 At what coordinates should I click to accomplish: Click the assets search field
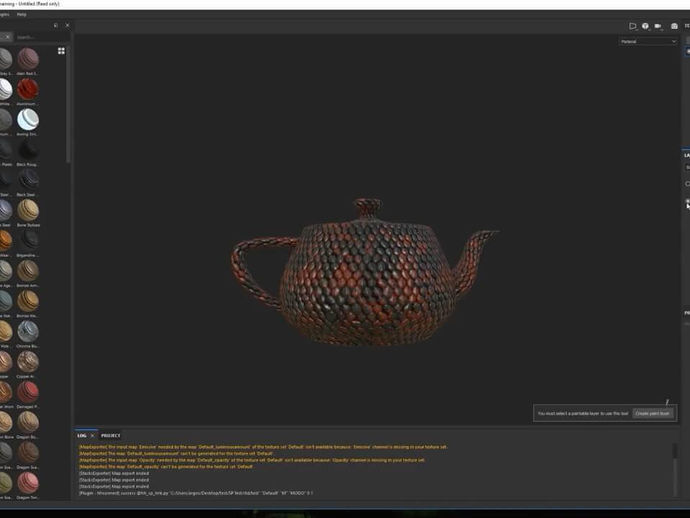coord(40,37)
